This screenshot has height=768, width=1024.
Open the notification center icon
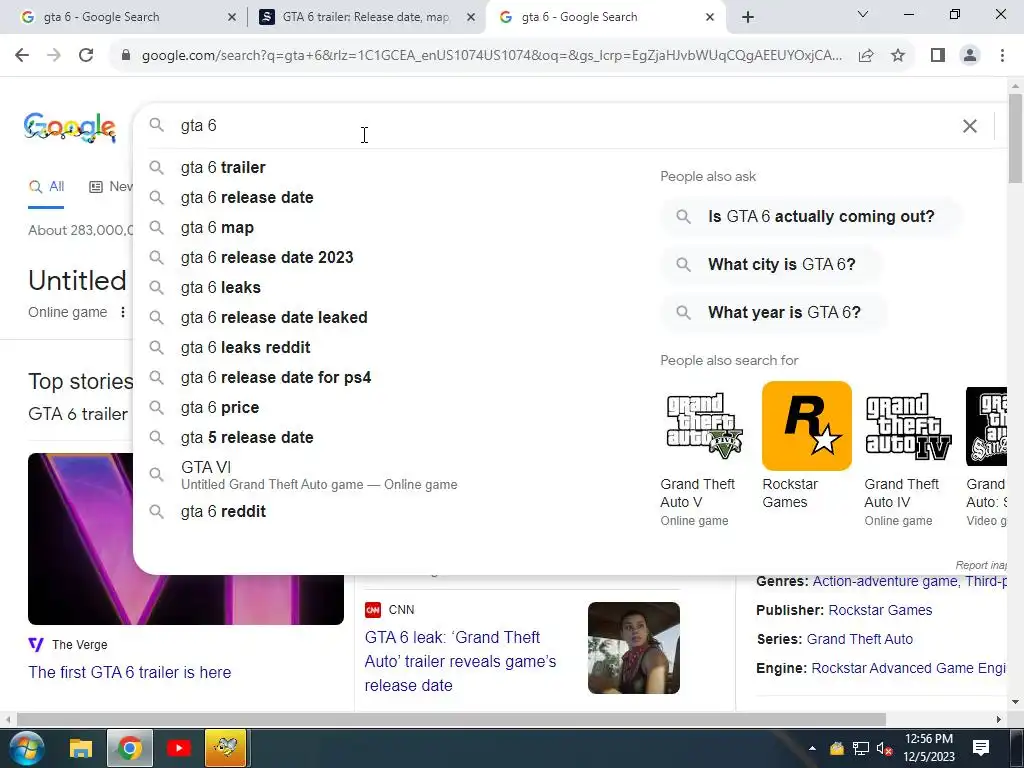coord(980,748)
